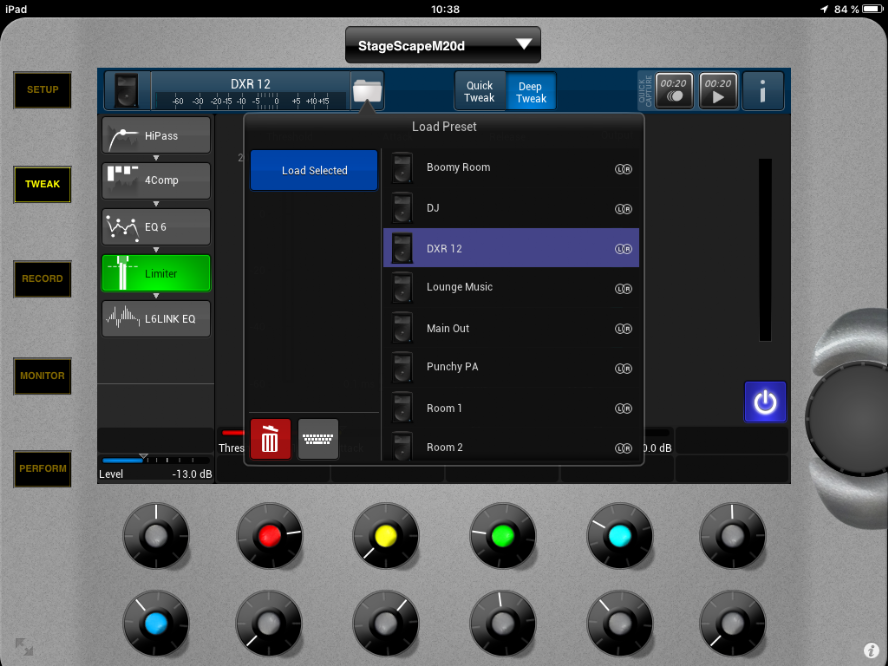
Task: Click the fullscreen arrows icon bottom left
Action: tap(24, 647)
